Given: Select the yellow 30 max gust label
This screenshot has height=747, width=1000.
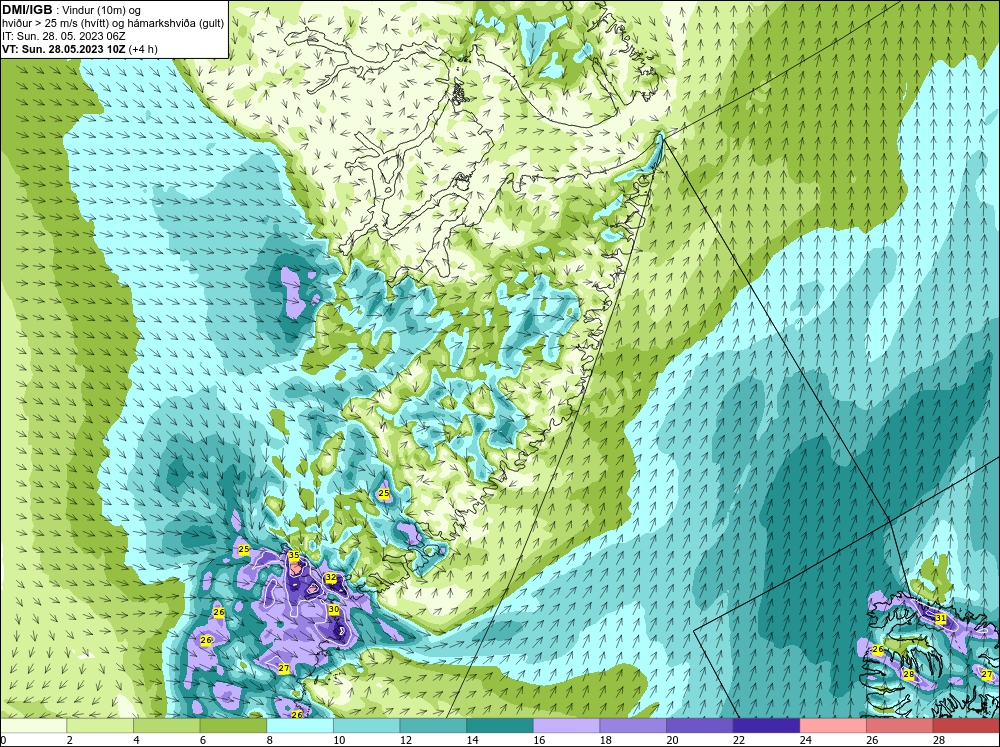Looking at the screenshot, I should (334, 610).
